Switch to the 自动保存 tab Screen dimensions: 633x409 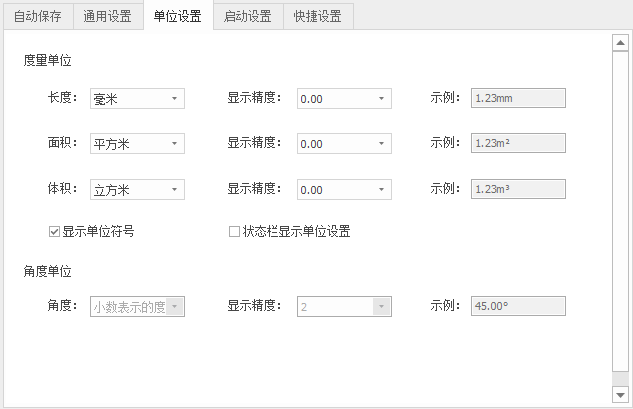(x=37, y=16)
